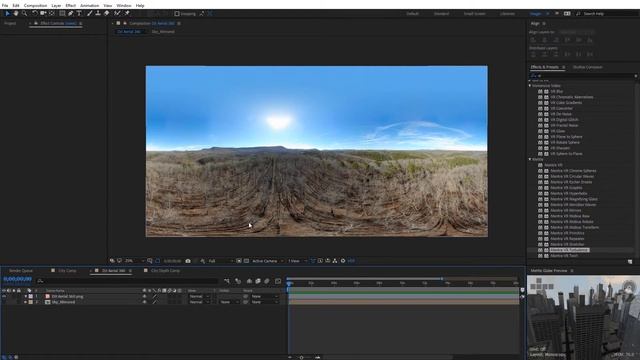This screenshot has height=360, width=640.
Task: Select the Small Screen workspace
Action: click(x=475, y=13)
